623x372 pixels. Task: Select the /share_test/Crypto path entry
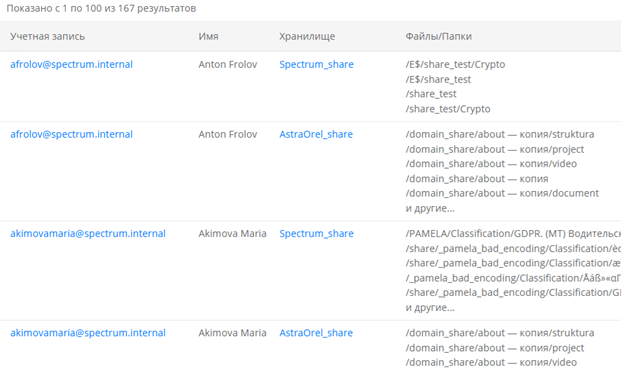(x=448, y=109)
